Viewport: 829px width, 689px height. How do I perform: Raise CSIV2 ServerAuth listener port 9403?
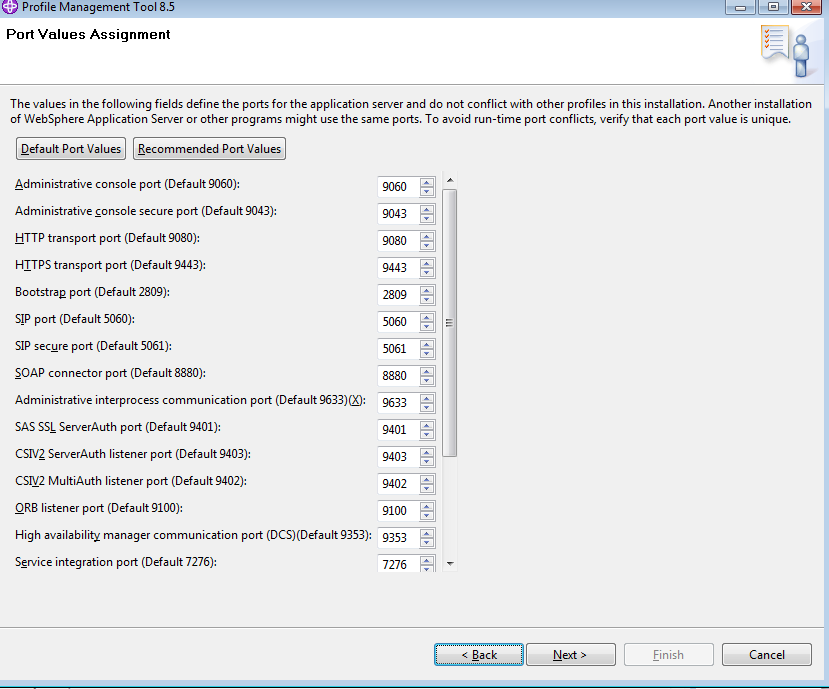tap(427, 452)
